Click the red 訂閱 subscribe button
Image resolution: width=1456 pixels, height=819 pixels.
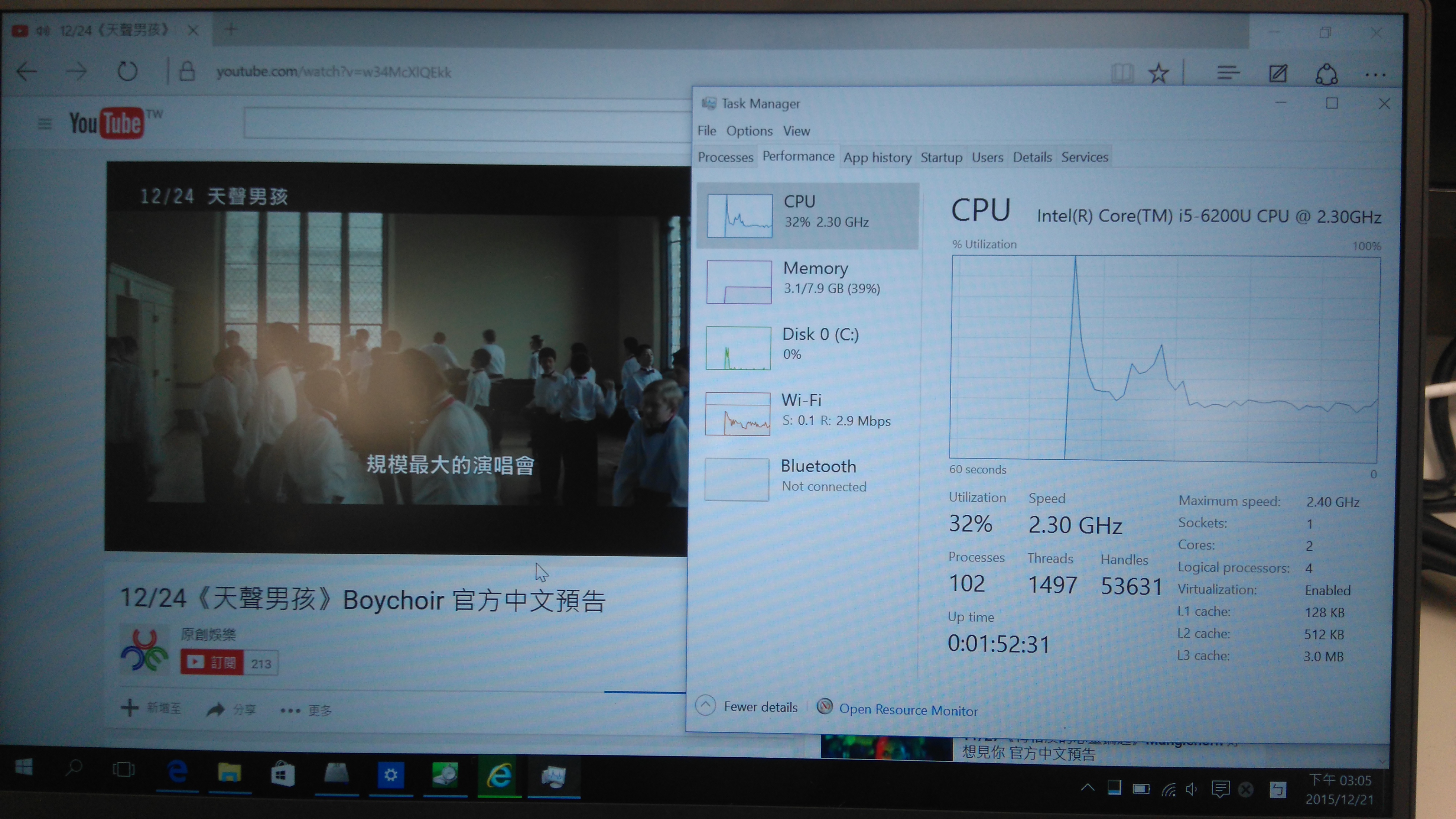pyautogui.click(x=212, y=662)
